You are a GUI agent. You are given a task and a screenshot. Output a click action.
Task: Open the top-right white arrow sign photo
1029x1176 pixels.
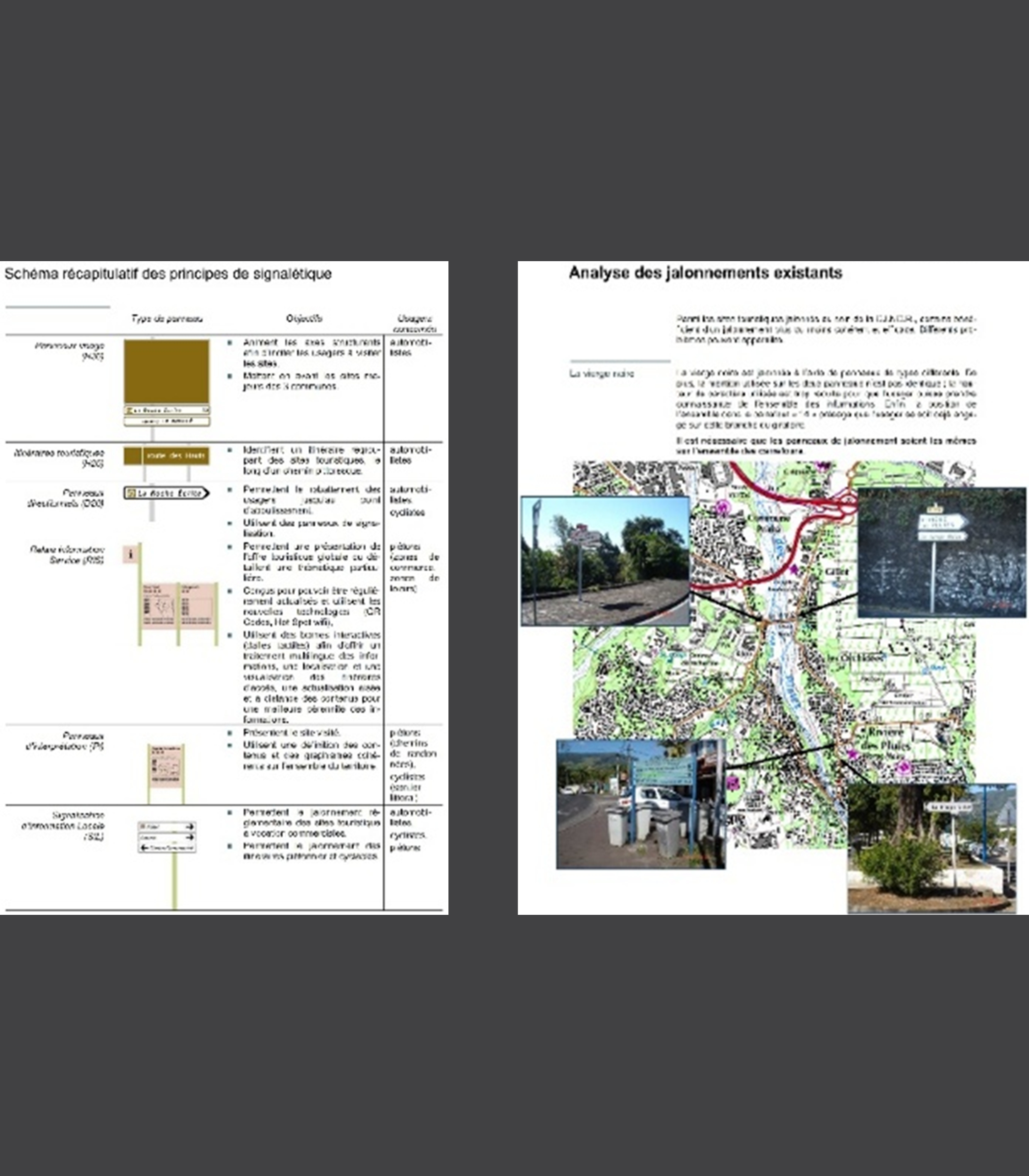pyautogui.click(x=941, y=552)
